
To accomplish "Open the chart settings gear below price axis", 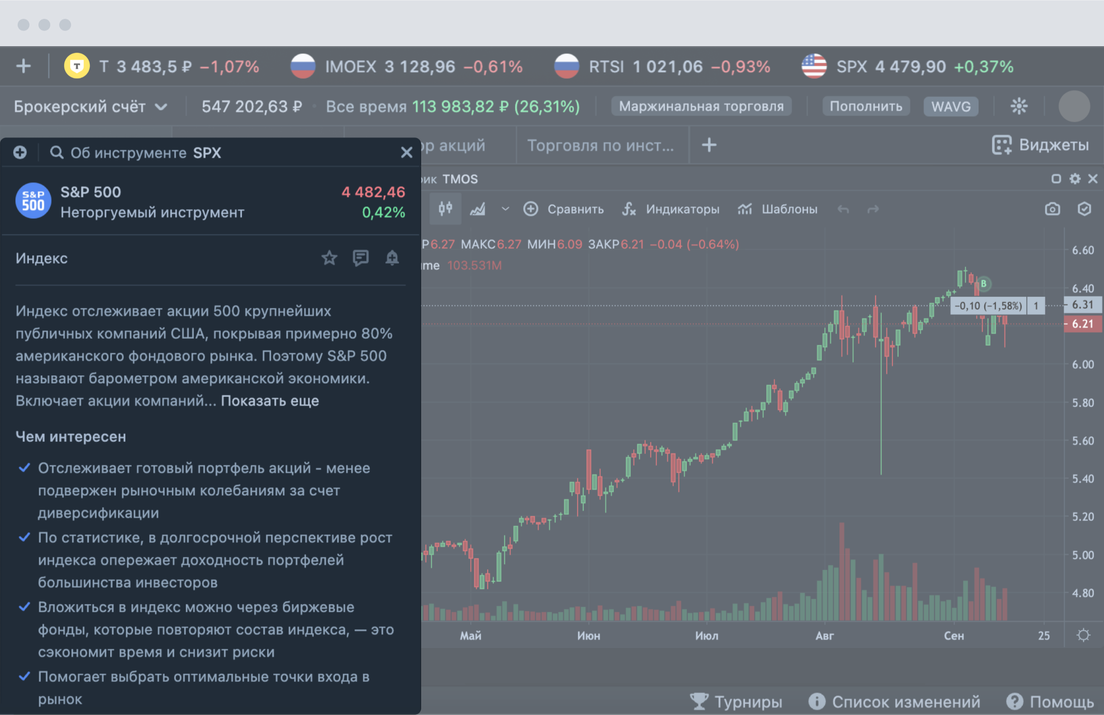I will 1083,635.
